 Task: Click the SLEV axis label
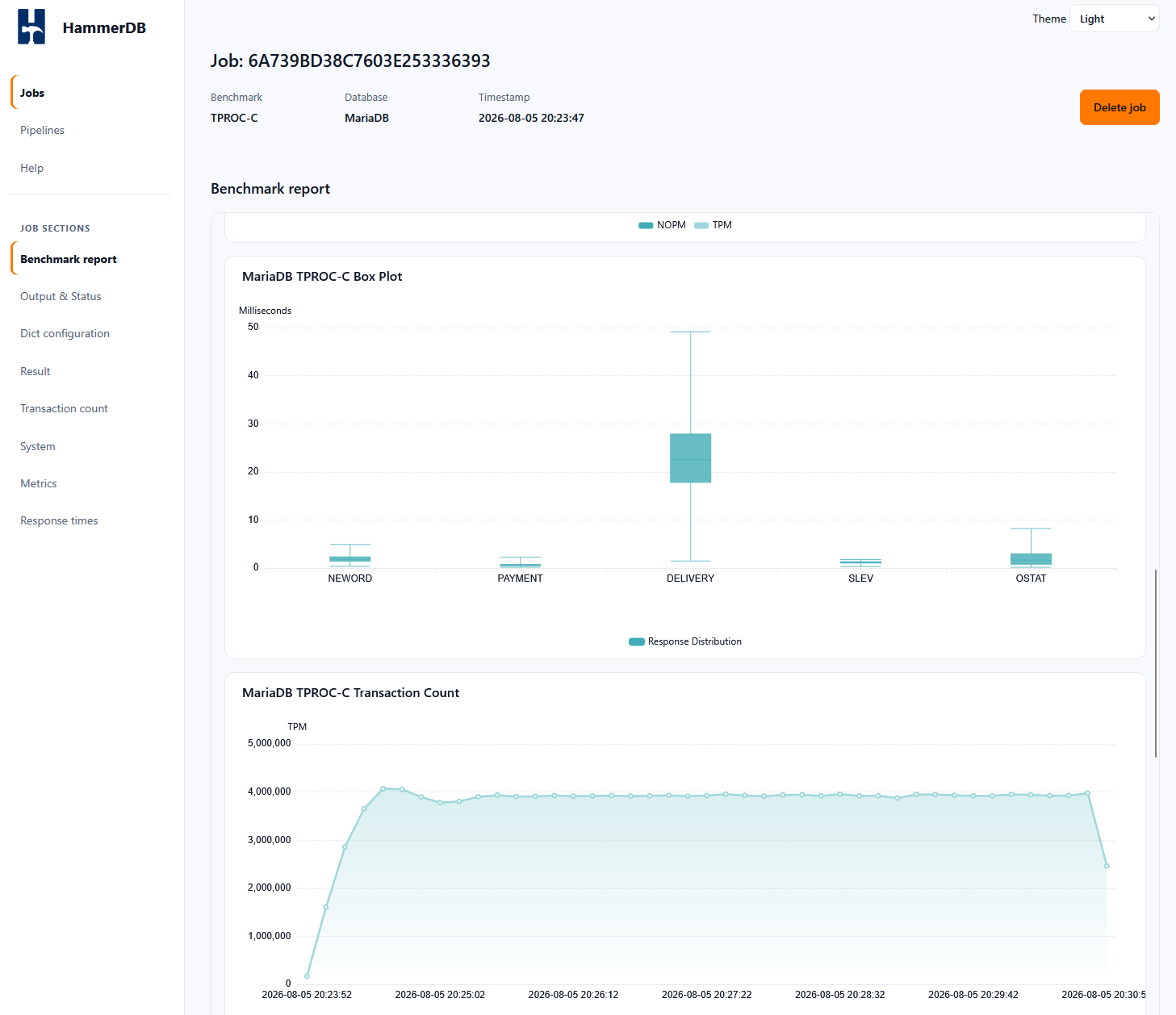point(860,579)
